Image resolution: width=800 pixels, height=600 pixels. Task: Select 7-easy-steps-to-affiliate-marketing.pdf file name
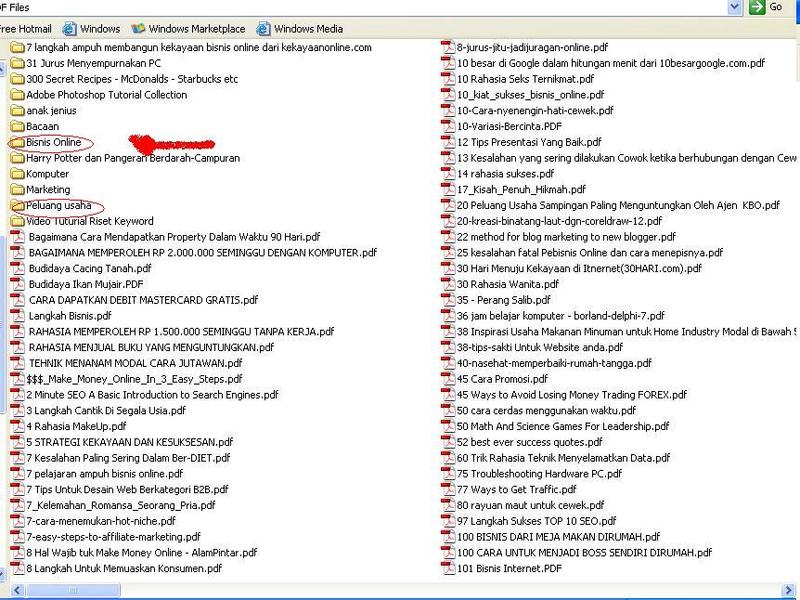click(113, 537)
